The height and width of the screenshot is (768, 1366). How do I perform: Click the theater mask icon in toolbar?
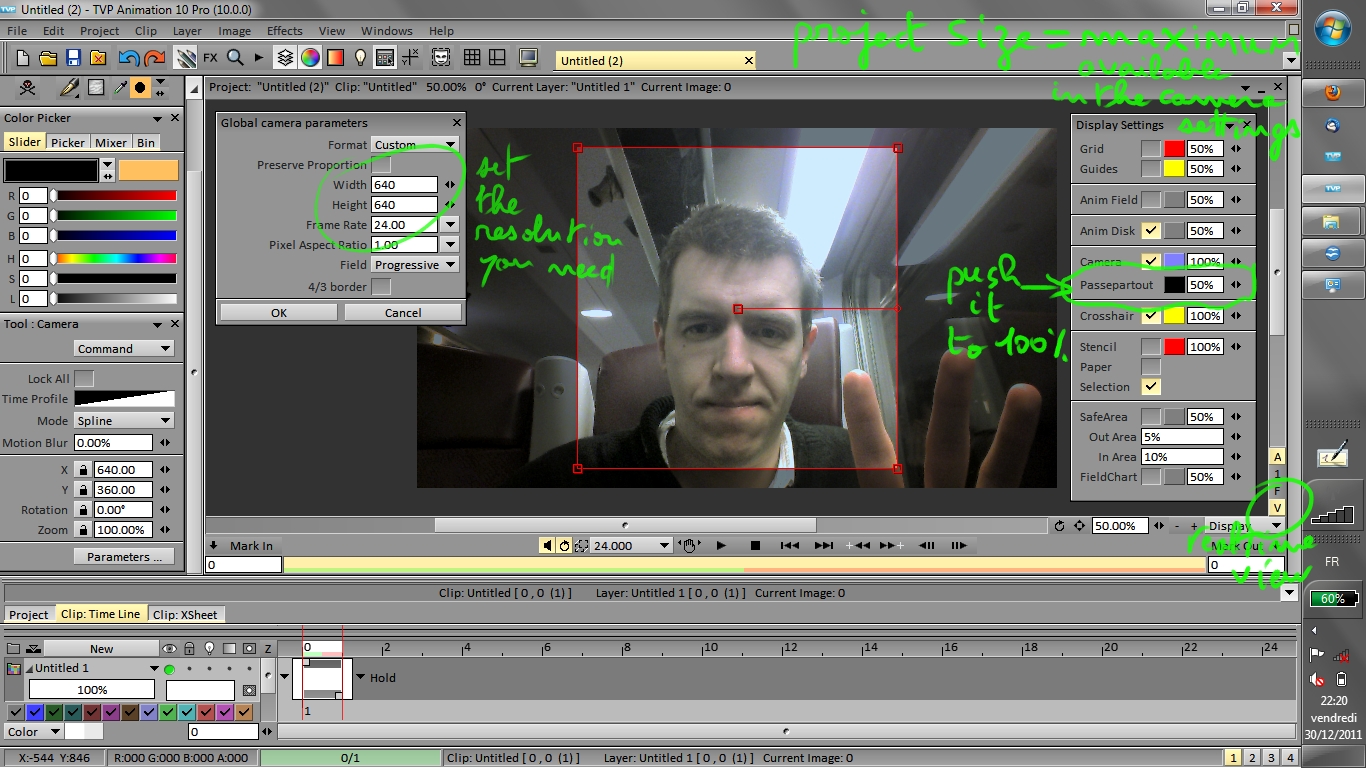coord(441,58)
